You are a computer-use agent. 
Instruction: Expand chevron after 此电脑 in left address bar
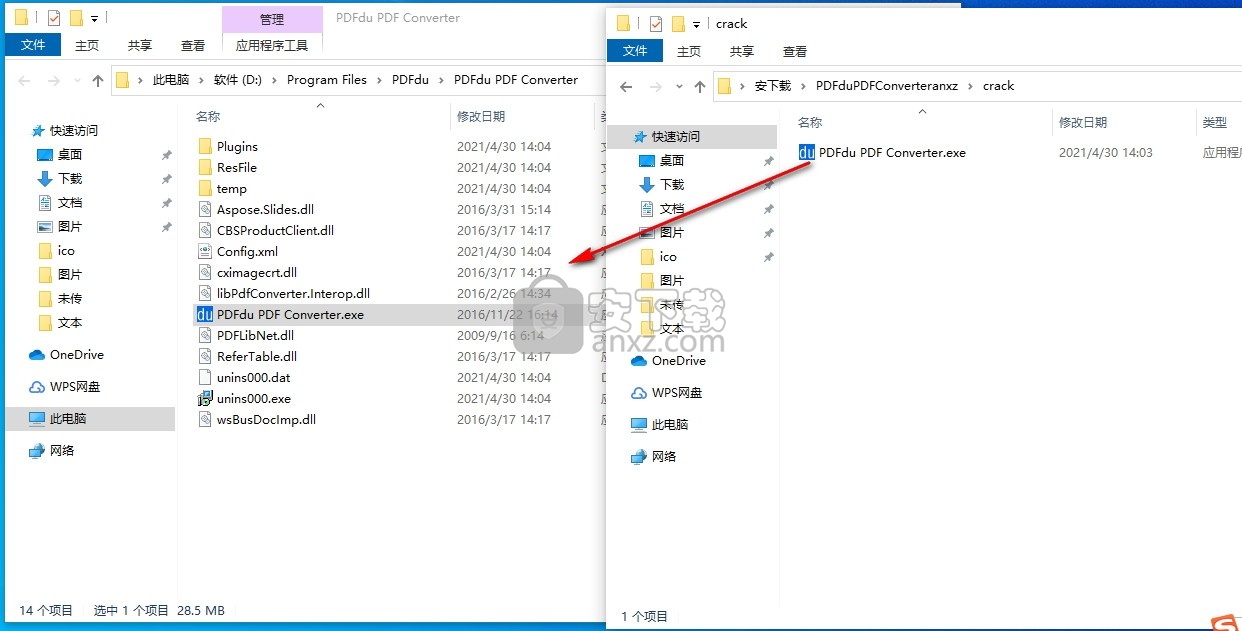point(201,80)
